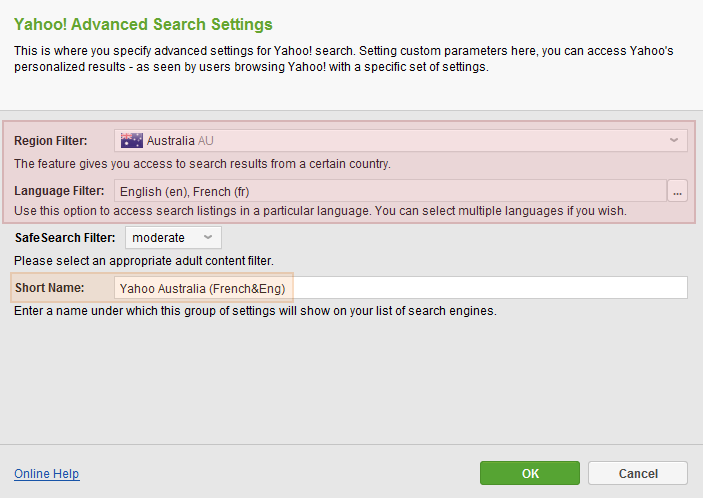
Task: Click the Short Name label
Action: [x=49, y=288]
